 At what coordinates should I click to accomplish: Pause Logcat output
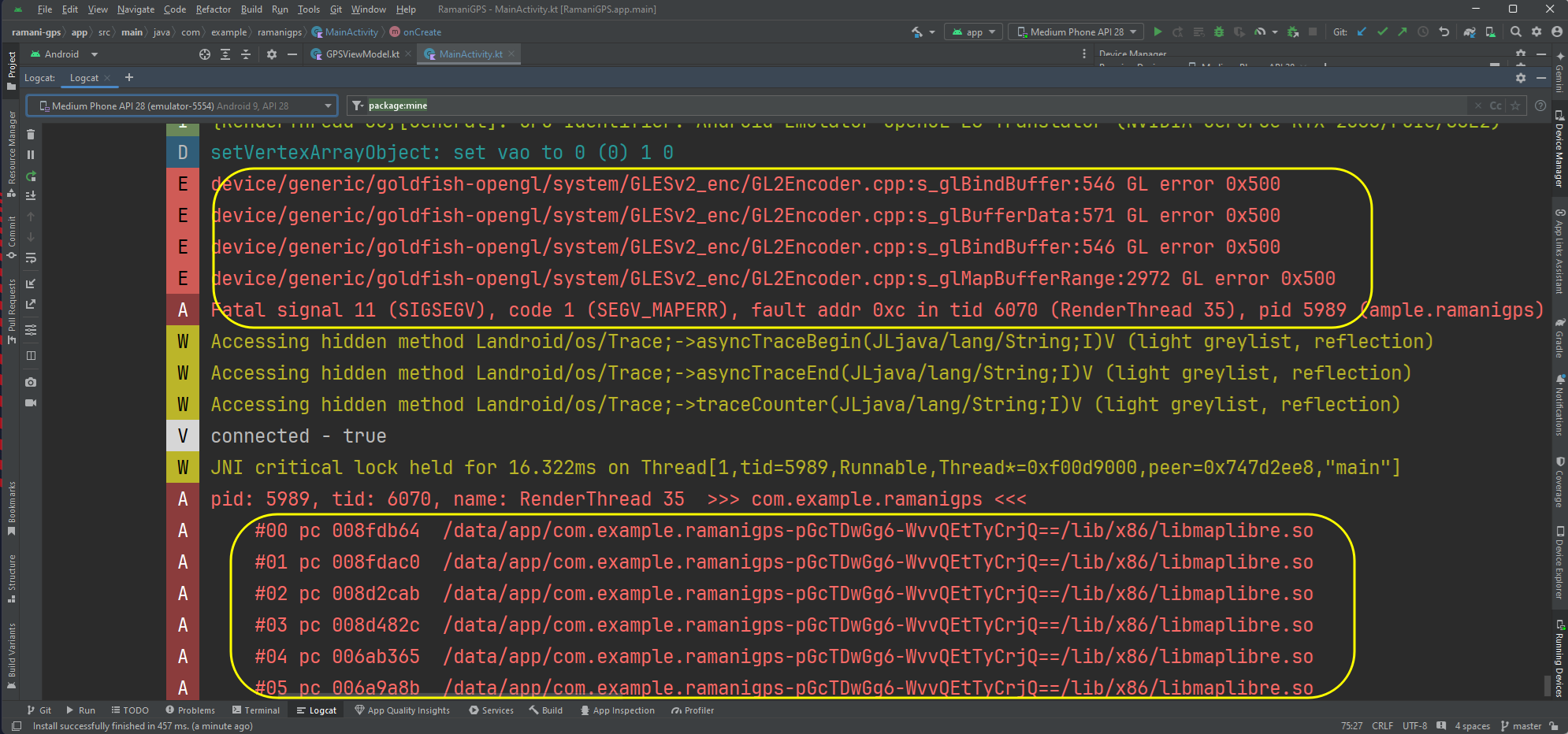point(31,155)
